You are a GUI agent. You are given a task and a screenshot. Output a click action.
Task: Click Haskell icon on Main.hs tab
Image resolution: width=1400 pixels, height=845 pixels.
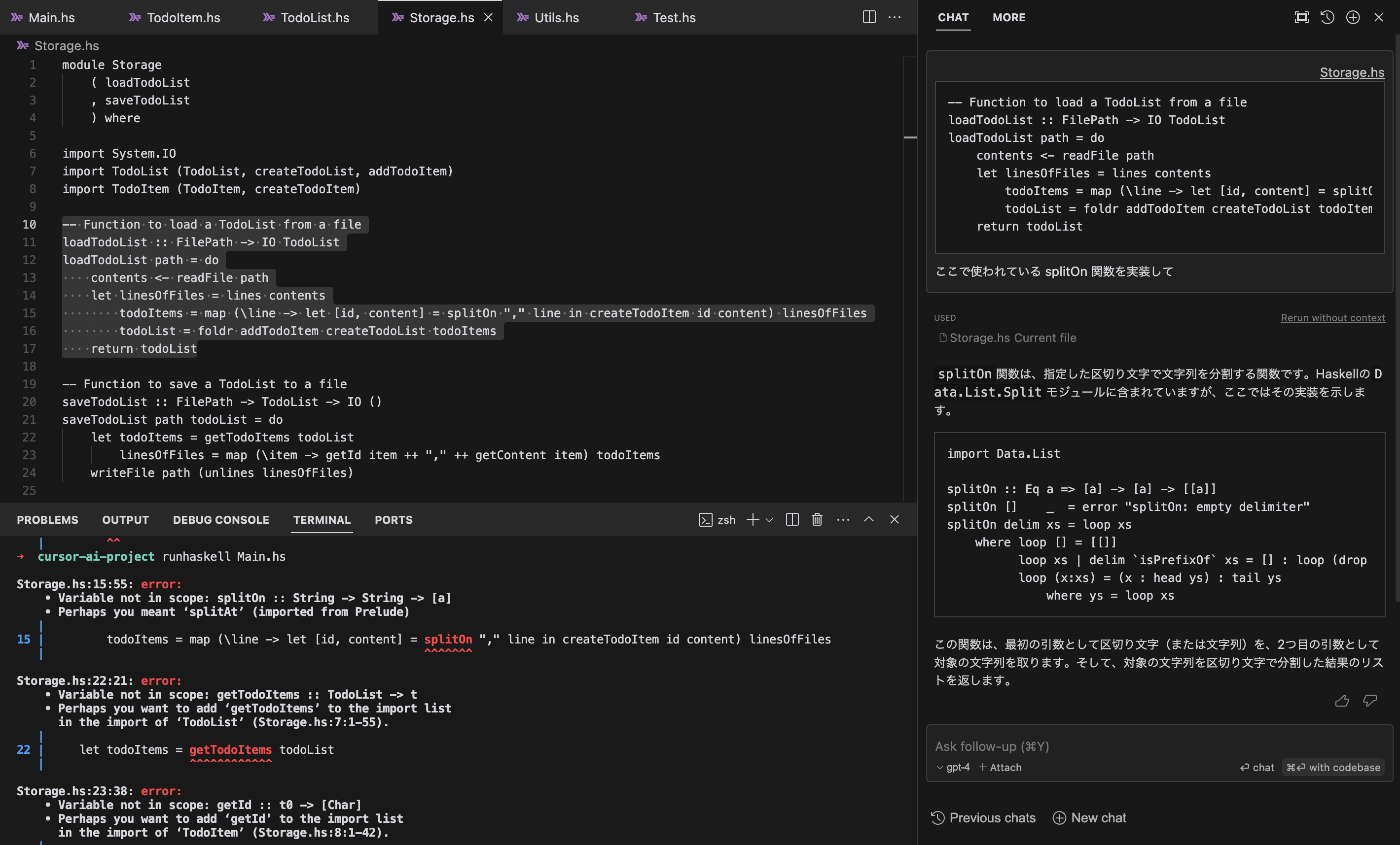click(x=16, y=18)
